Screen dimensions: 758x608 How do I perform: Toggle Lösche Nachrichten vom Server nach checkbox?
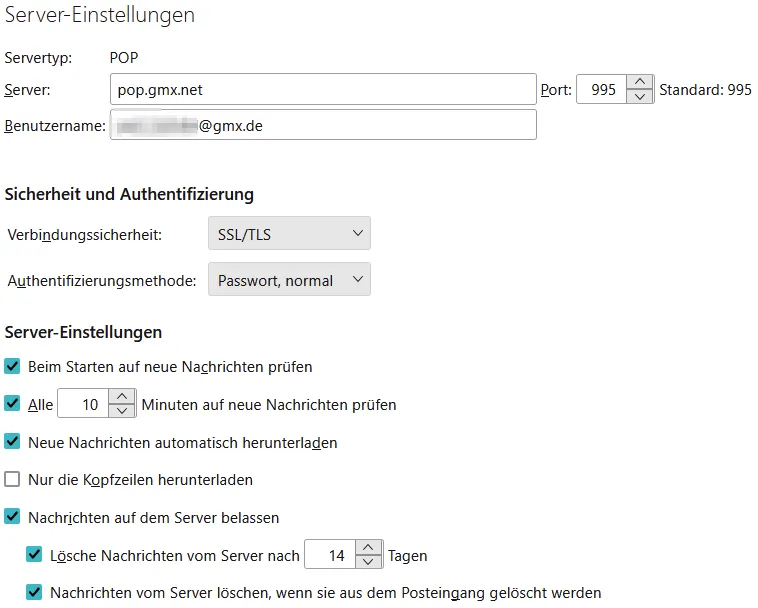point(34,554)
